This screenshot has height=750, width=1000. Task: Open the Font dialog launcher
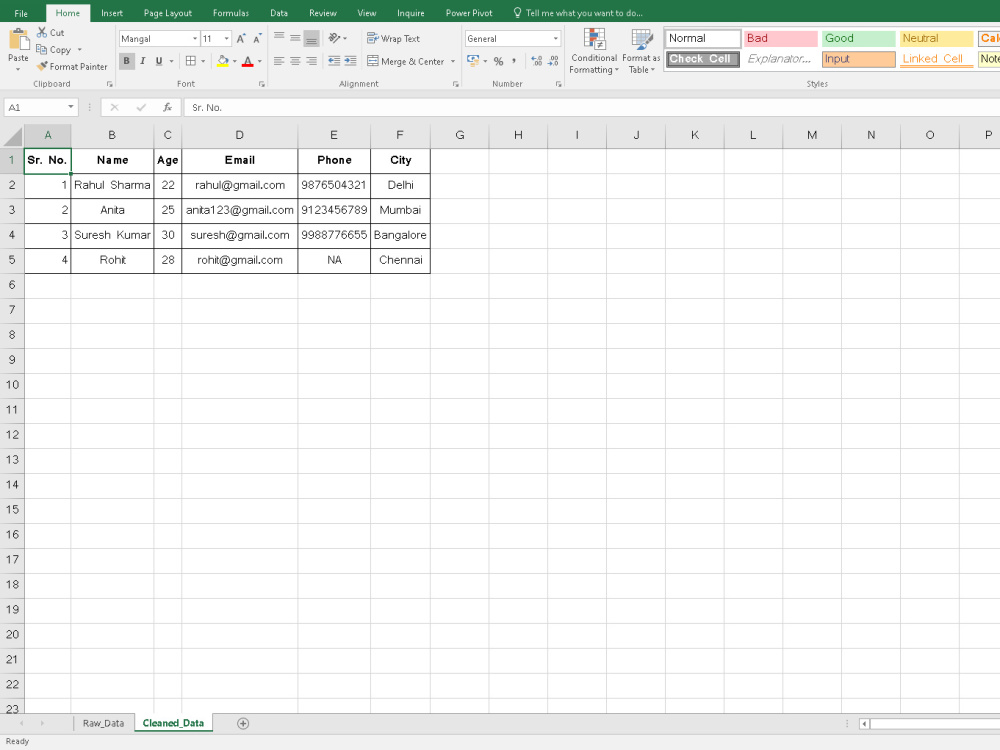tap(261, 84)
